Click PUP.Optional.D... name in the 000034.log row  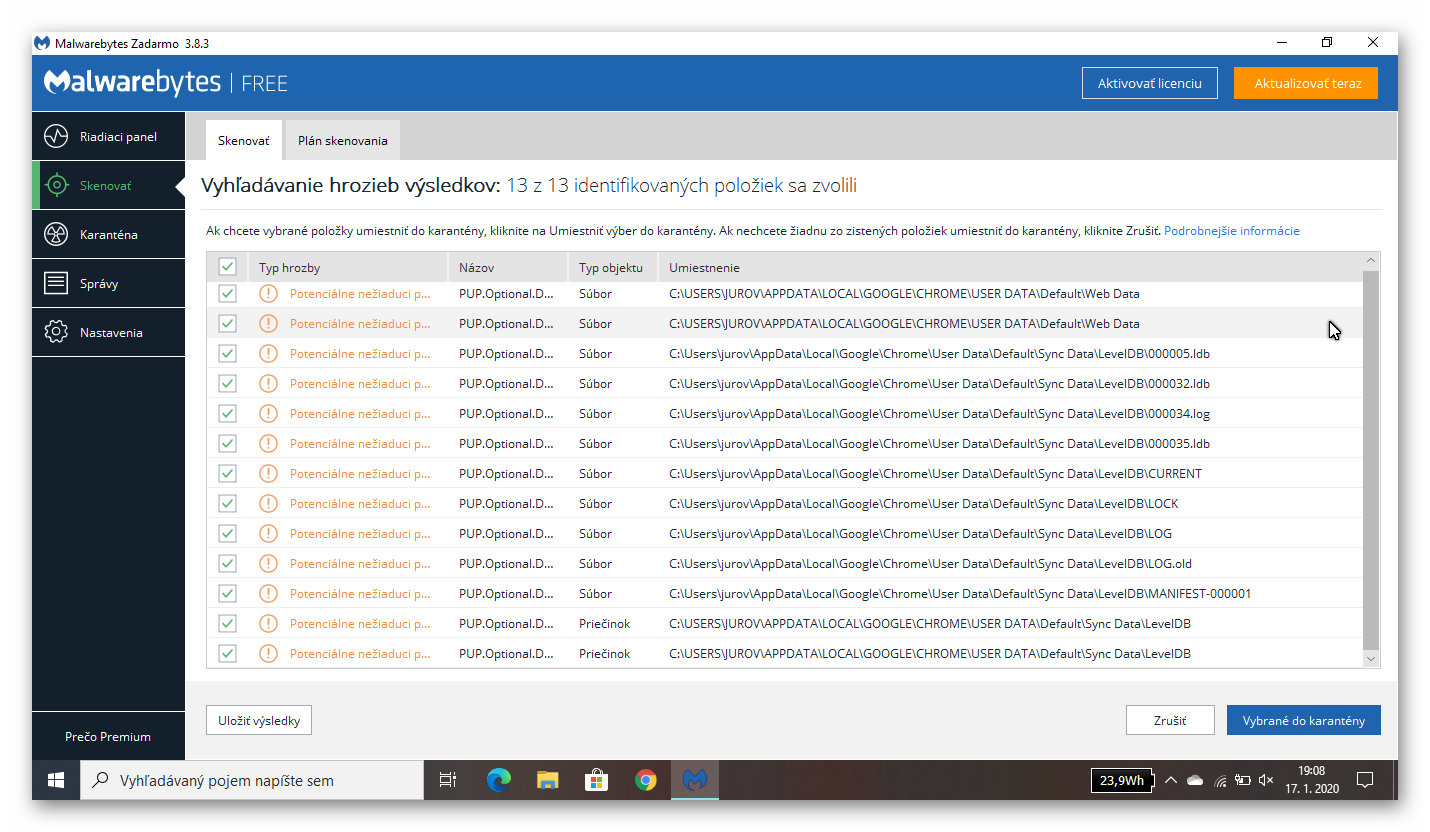pyautogui.click(x=506, y=413)
